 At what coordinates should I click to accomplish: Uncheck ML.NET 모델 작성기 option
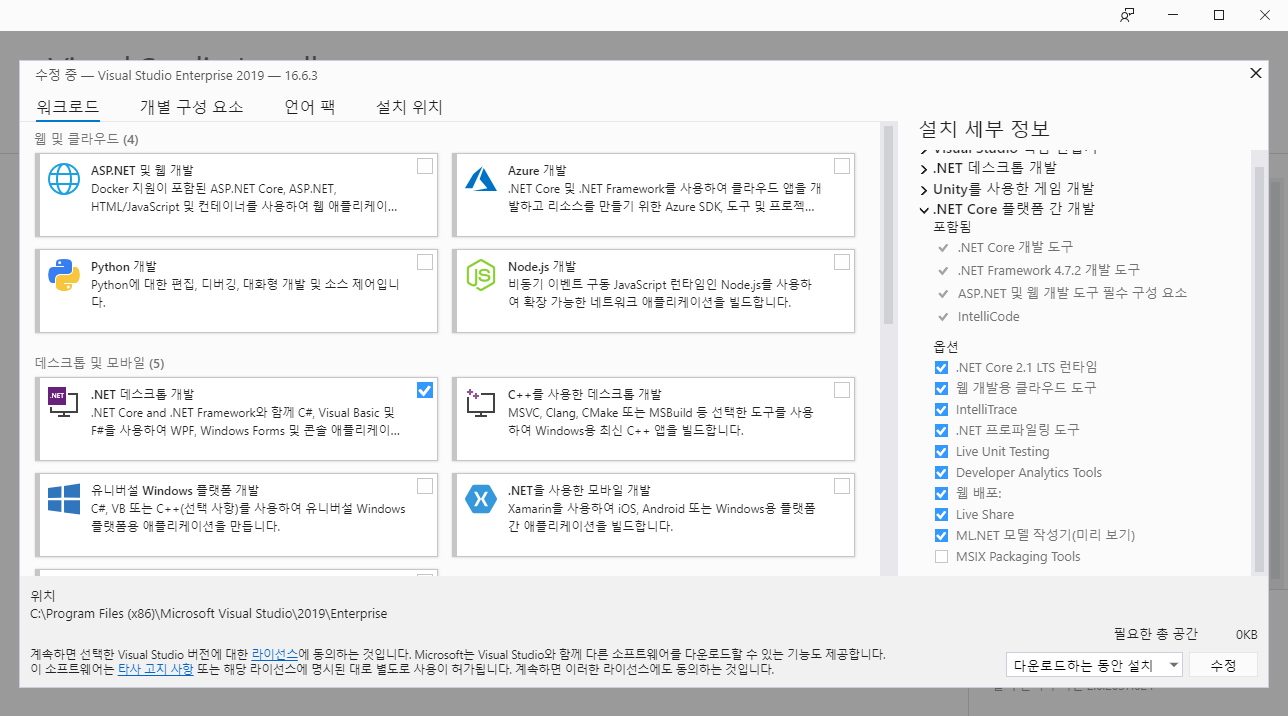click(x=941, y=536)
